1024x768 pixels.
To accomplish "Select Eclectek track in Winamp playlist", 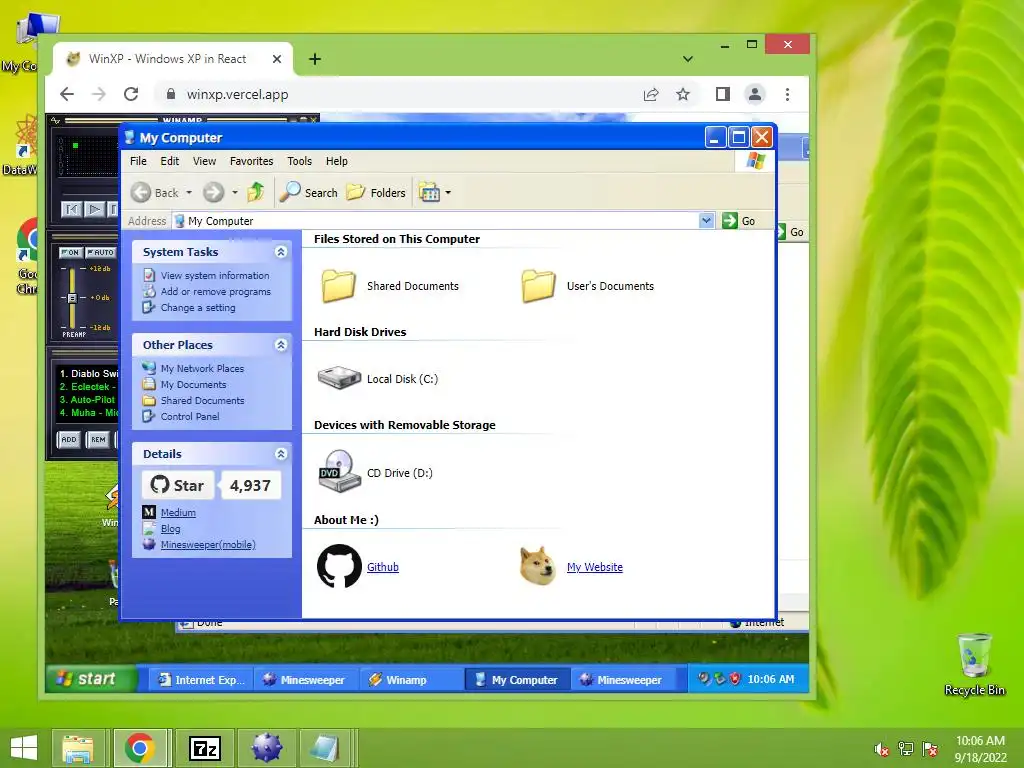I will (88, 387).
